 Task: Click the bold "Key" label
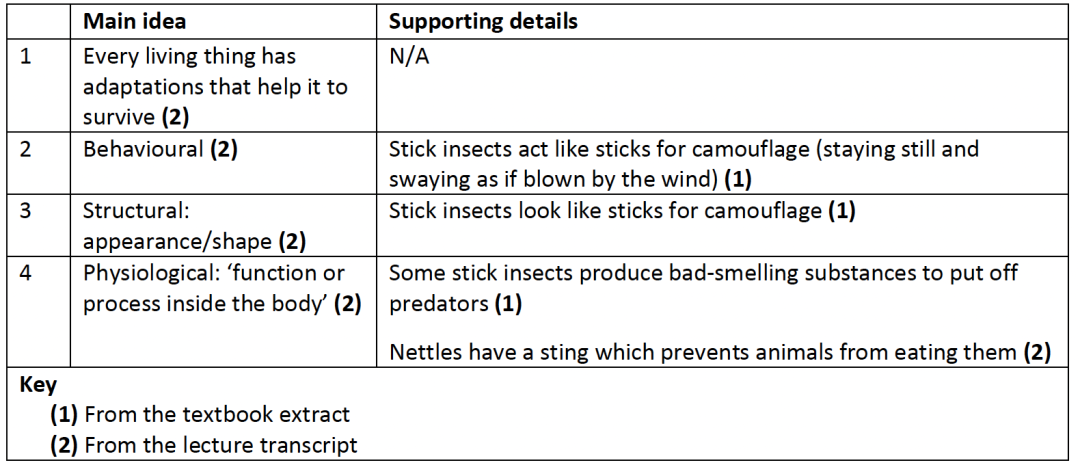(x=38, y=384)
